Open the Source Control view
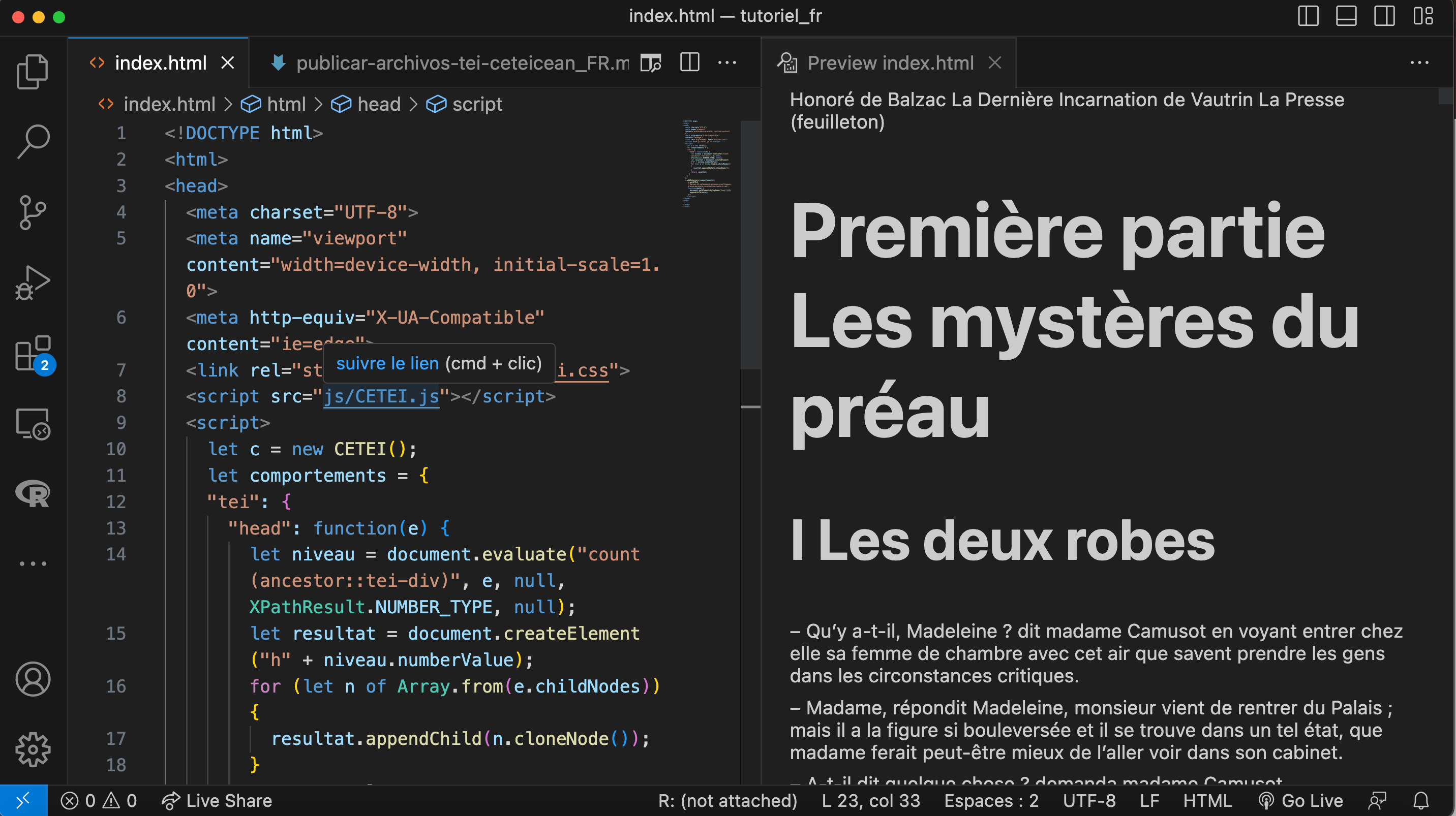Viewport: 1456px width, 816px height. [x=32, y=212]
